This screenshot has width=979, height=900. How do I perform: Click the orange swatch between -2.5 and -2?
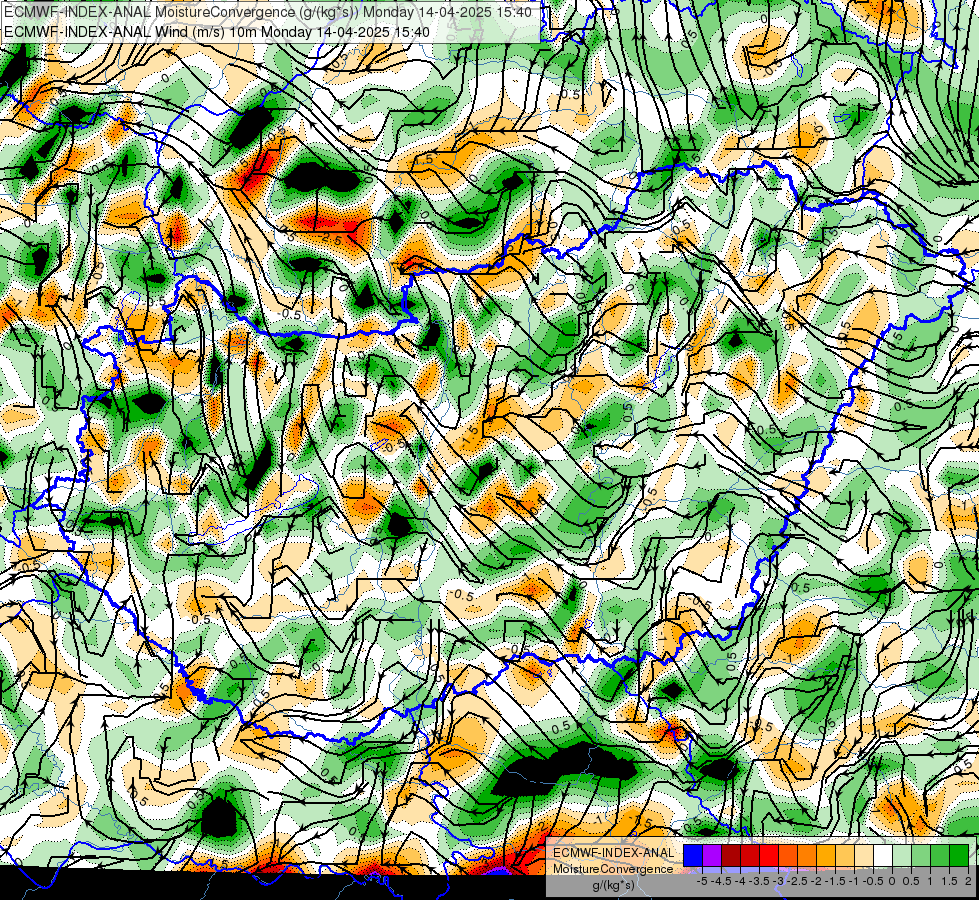(x=807, y=856)
